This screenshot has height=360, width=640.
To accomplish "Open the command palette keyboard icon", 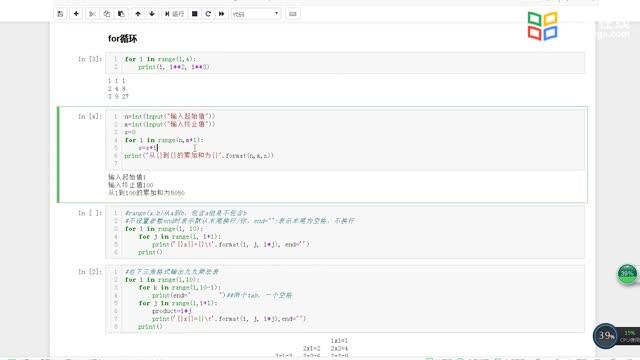I will click(x=293, y=14).
